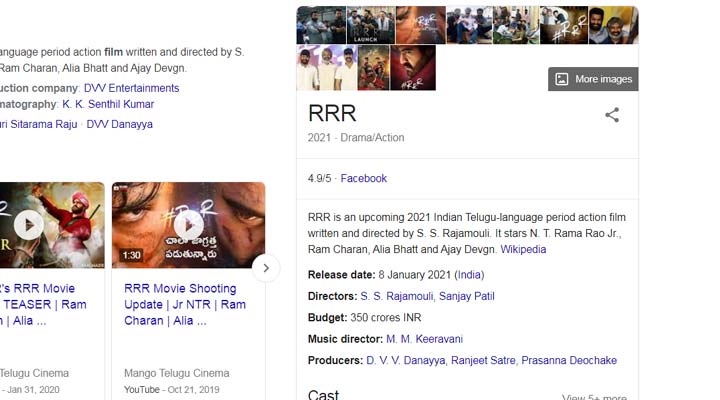Play the RRR Movie Shooting Update video
The image size is (720, 400).
point(188,224)
